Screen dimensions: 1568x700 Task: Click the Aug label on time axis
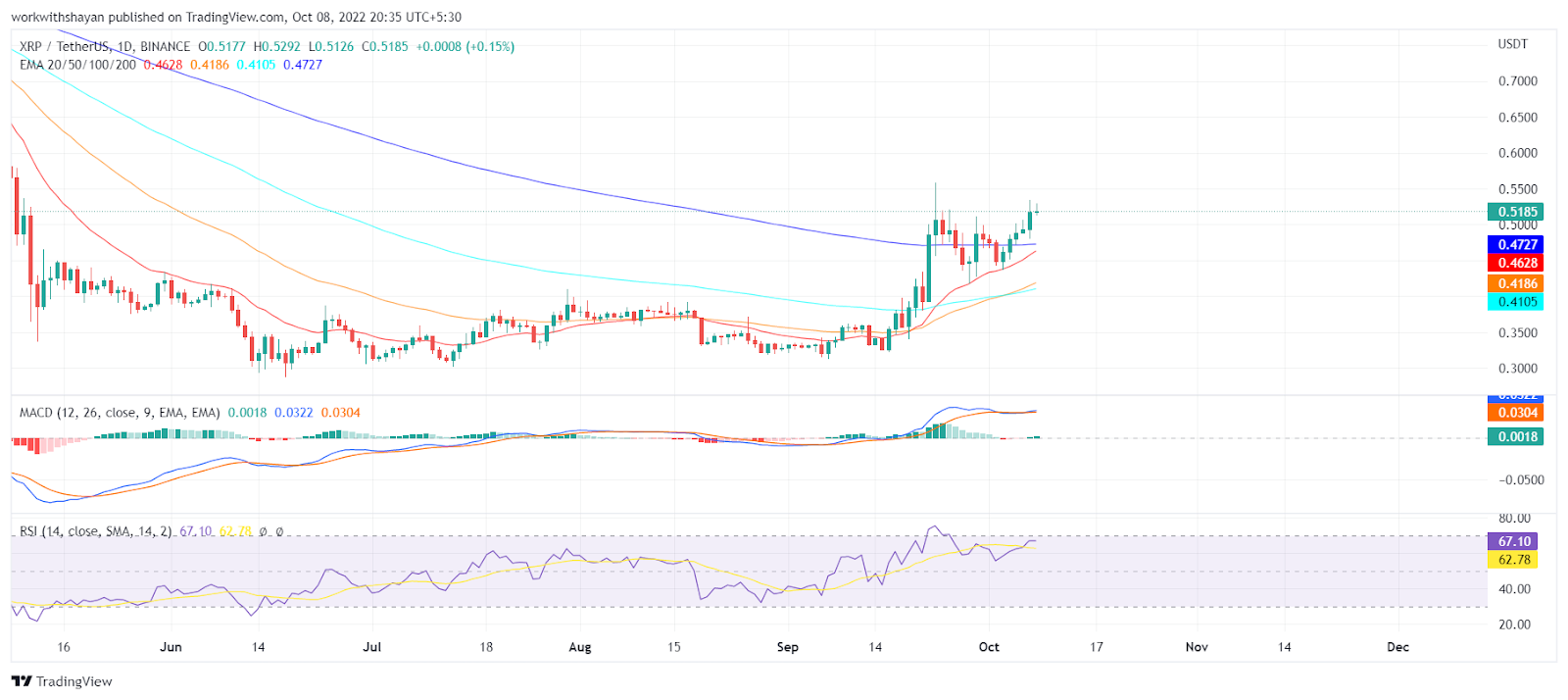580,647
